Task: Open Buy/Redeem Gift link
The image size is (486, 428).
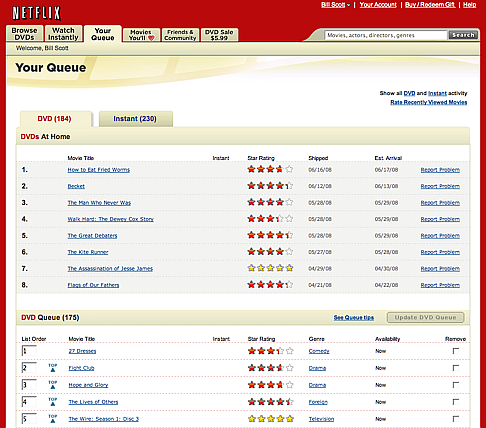Action: (430, 5)
